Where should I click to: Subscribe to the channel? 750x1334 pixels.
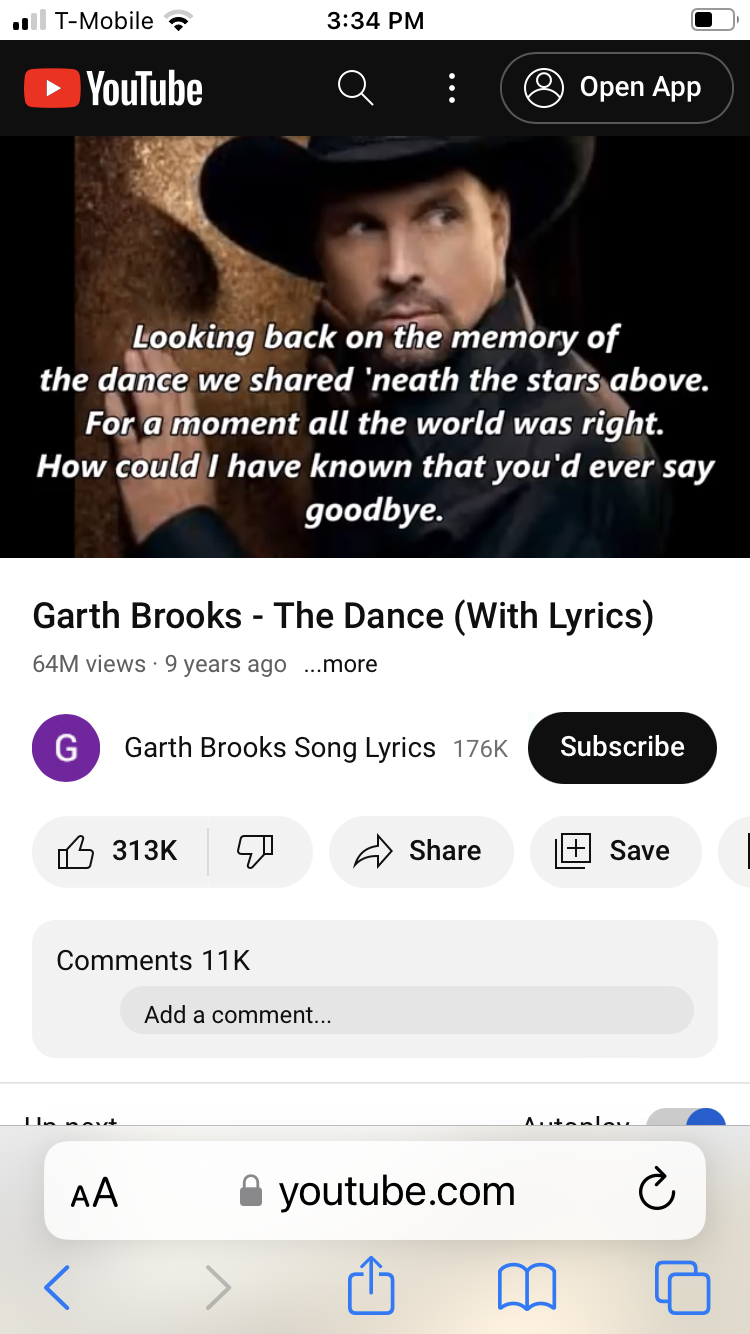coord(622,747)
